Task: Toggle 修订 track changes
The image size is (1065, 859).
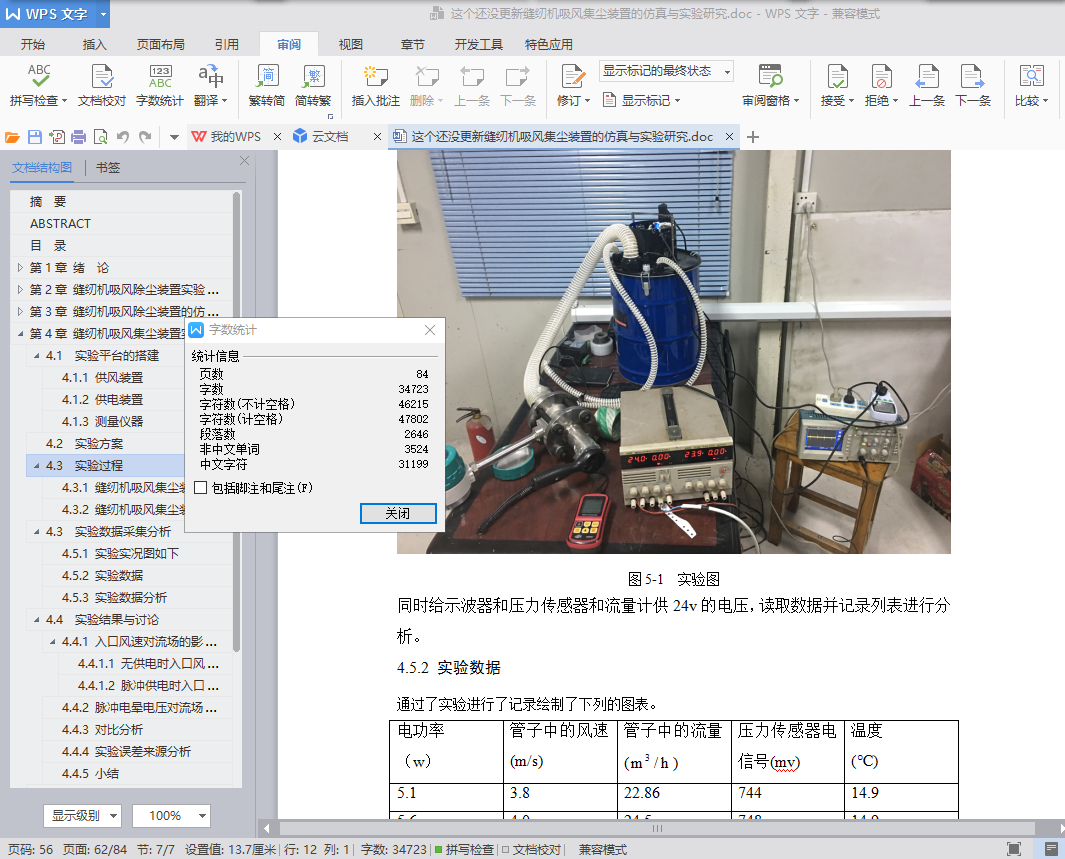Action: 573,86
